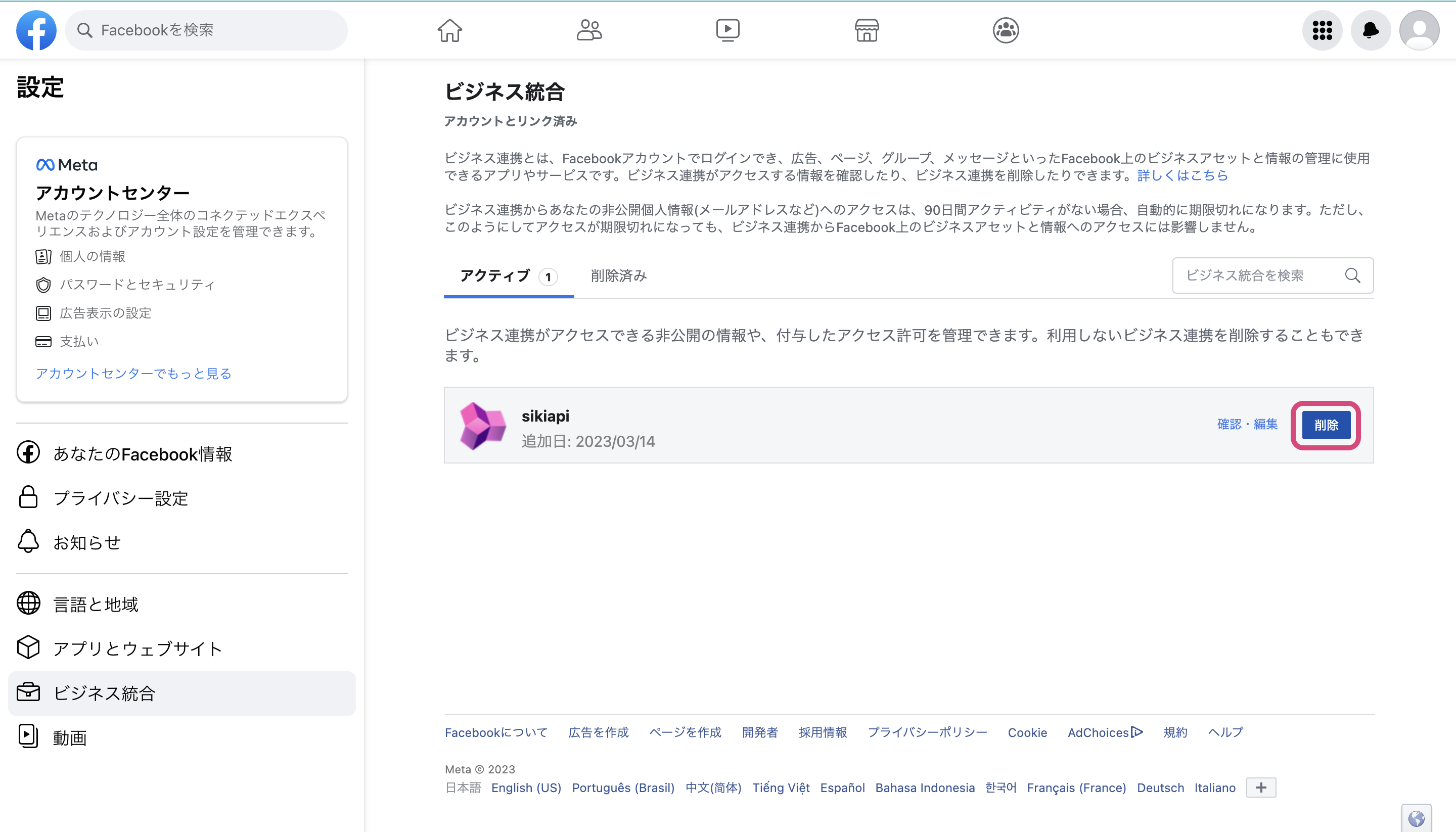Click the Facebook logo icon

(36, 30)
